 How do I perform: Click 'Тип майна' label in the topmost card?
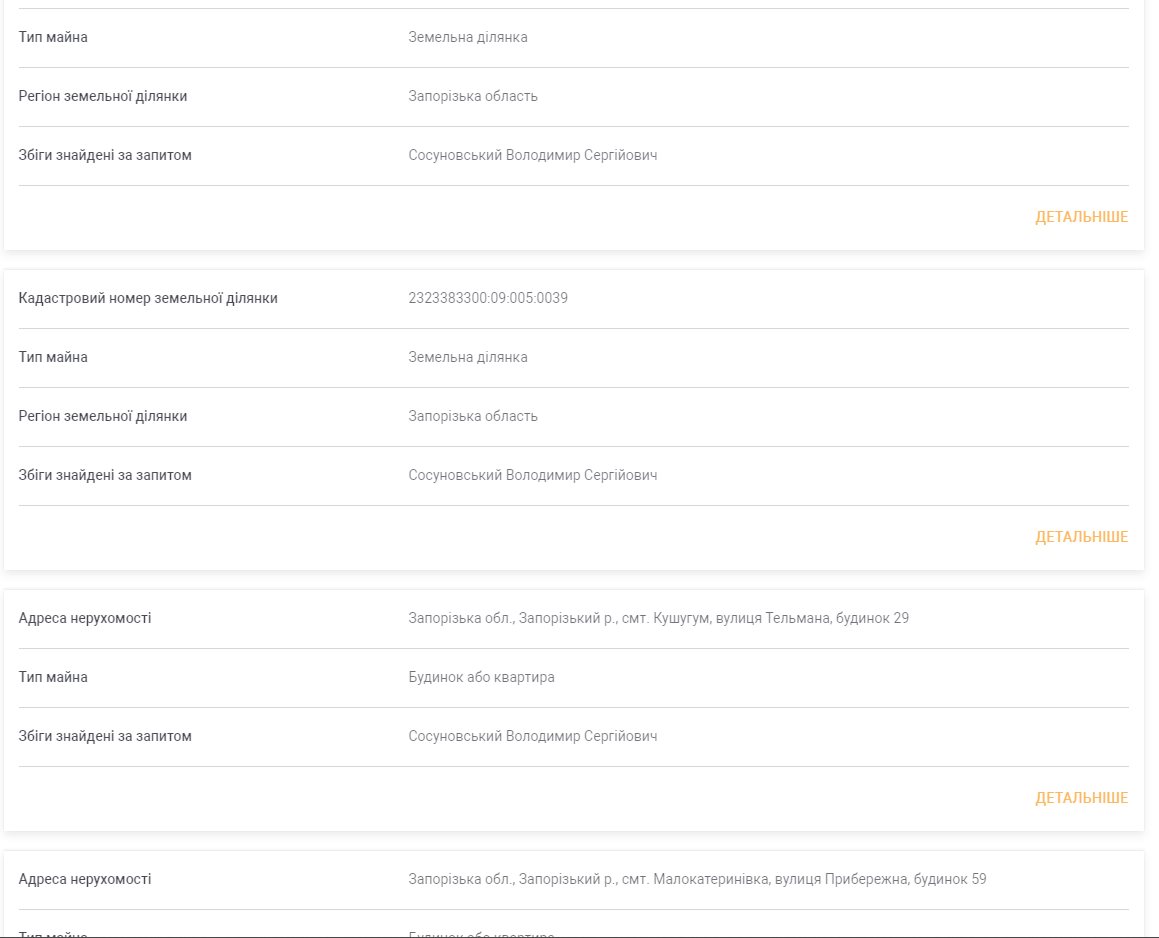(53, 37)
